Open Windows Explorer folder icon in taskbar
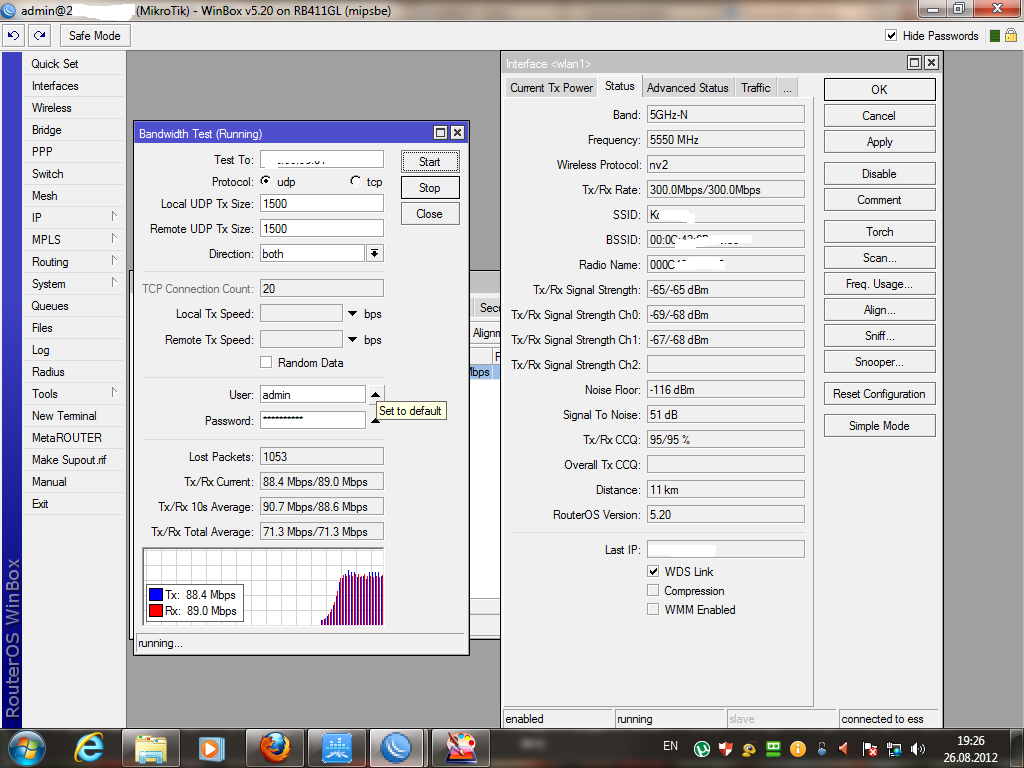The height and width of the screenshot is (768, 1024). coord(150,747)
